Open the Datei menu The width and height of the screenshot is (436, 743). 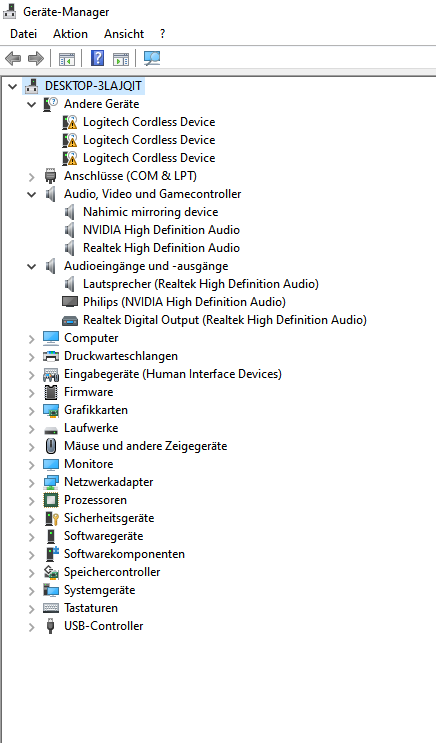coord(23,34)
